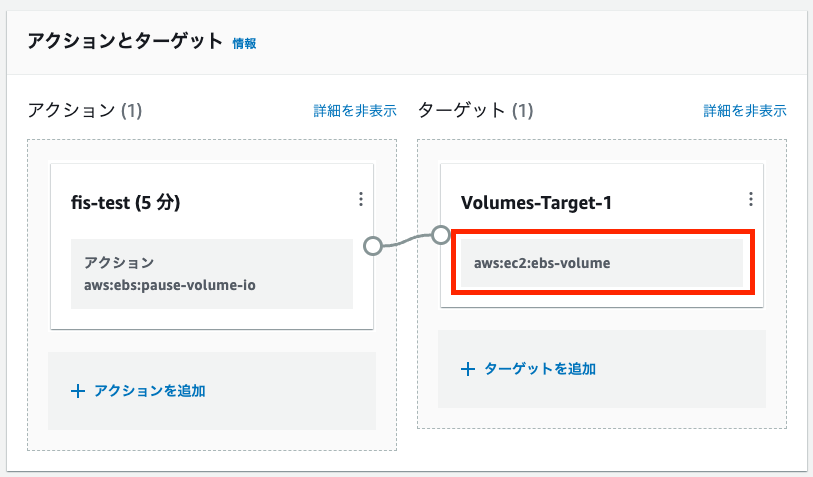Image resolution: width=813 pixels, height=477 pixels.
Task: Hide action details via 詳細を非表示
Action: tap(355, 110)
